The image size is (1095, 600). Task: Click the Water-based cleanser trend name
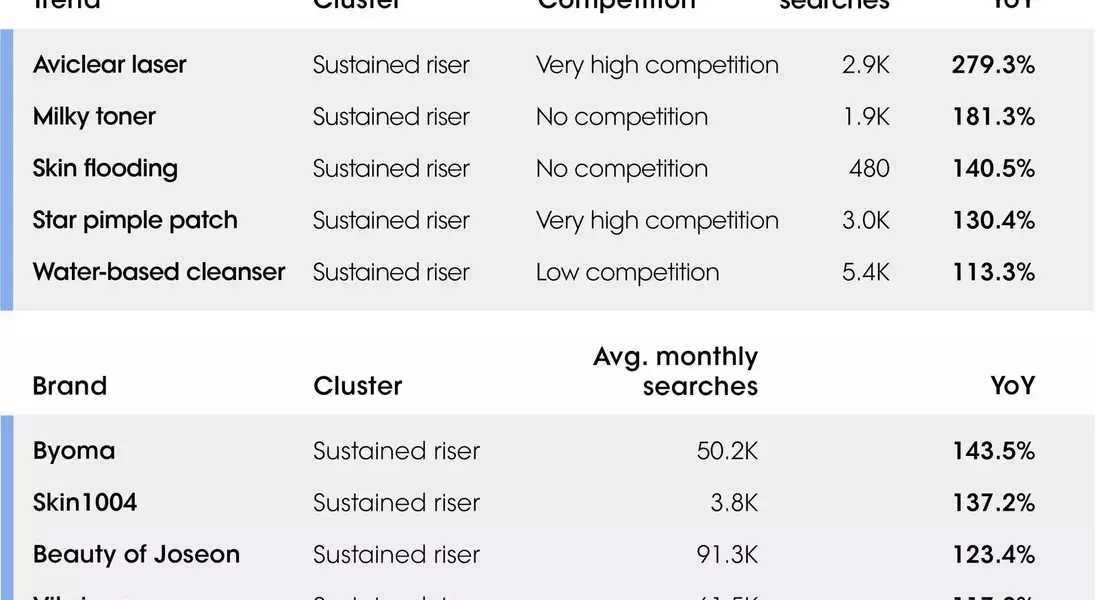(159, 272)
